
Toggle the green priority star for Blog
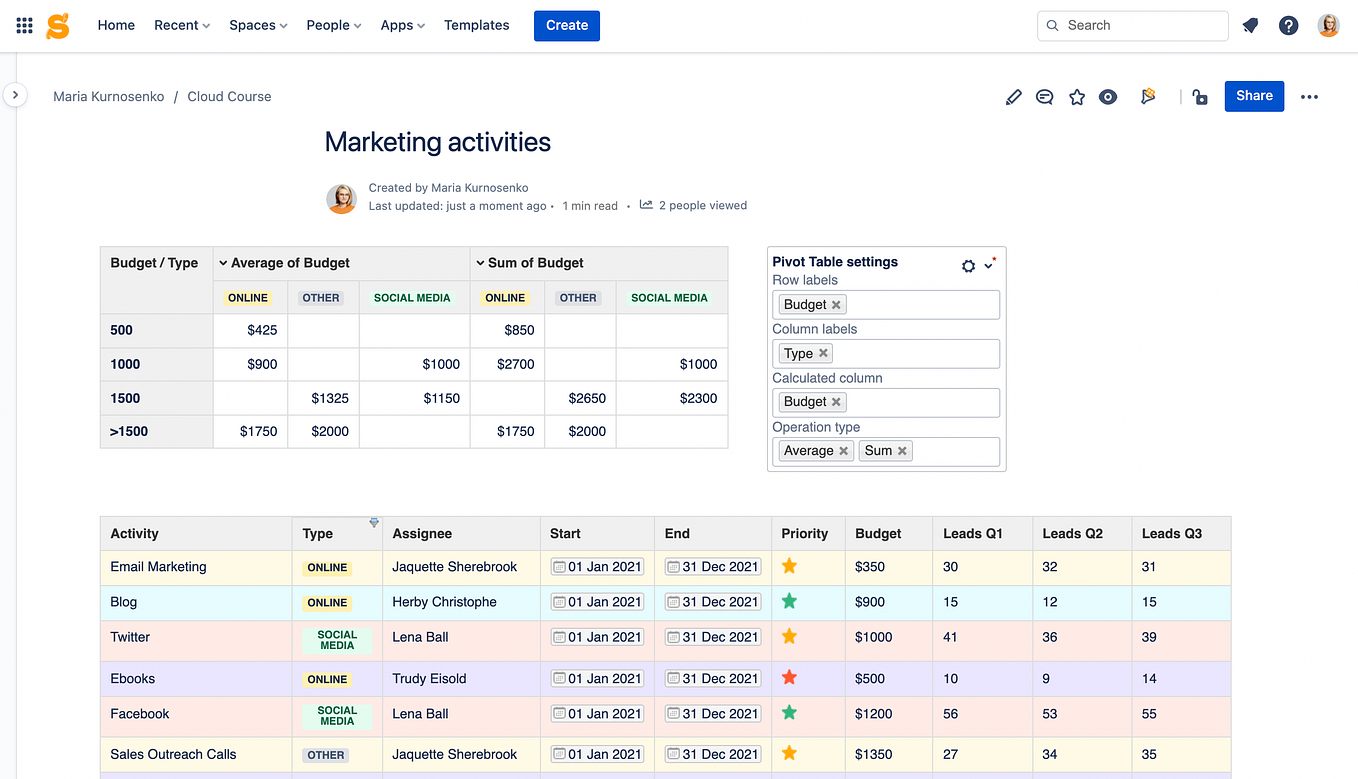click(x=789, y=601)
